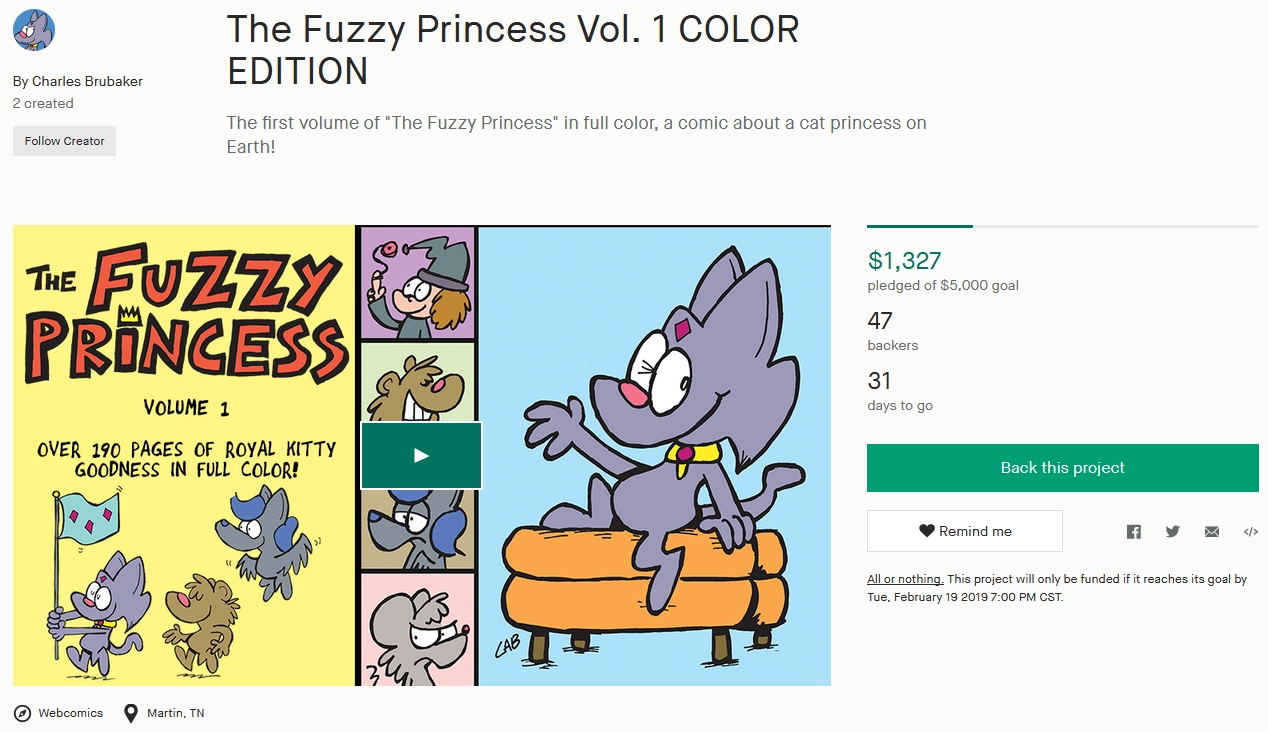Click the 47 backers count
This screenshot has width=1268, height=732.
880,321
